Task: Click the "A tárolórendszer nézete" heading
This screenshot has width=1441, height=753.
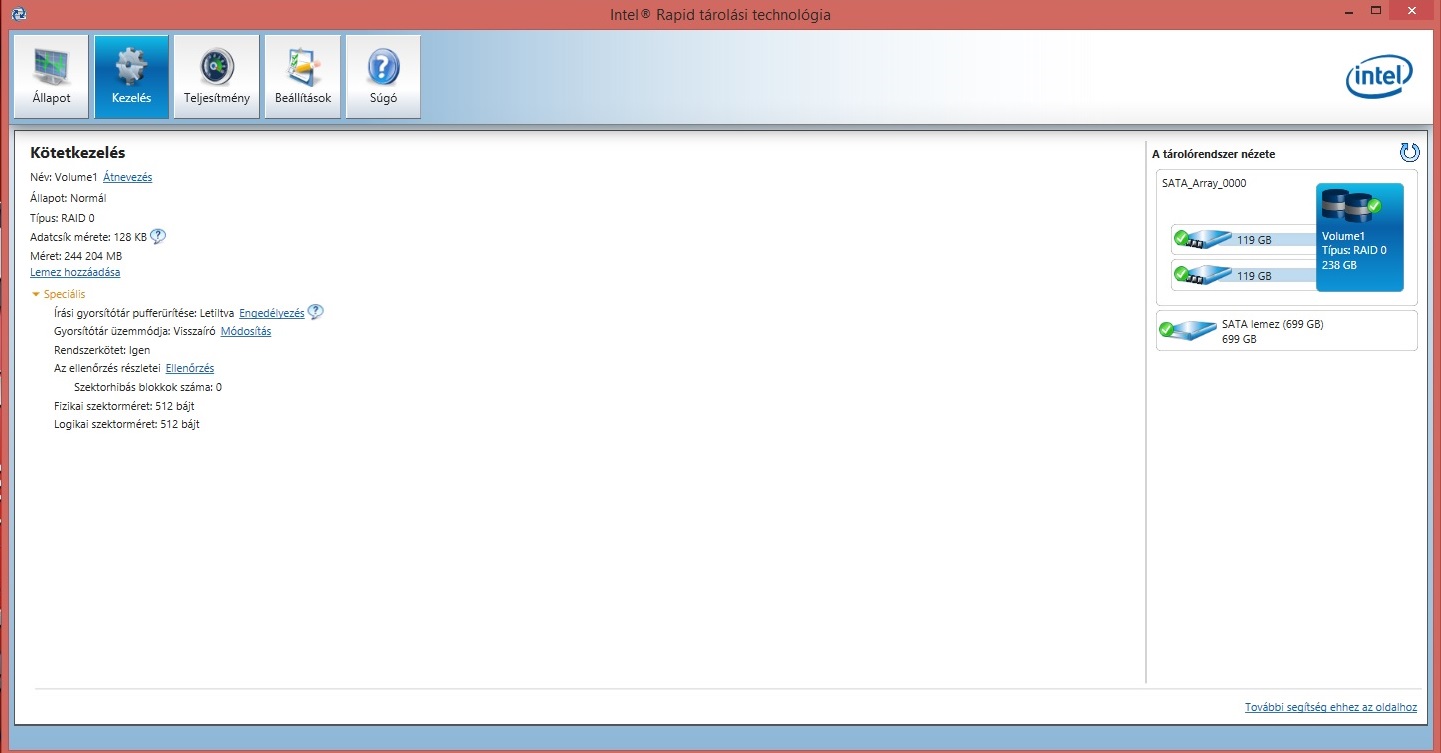Action: click(x=1214, y=154)
